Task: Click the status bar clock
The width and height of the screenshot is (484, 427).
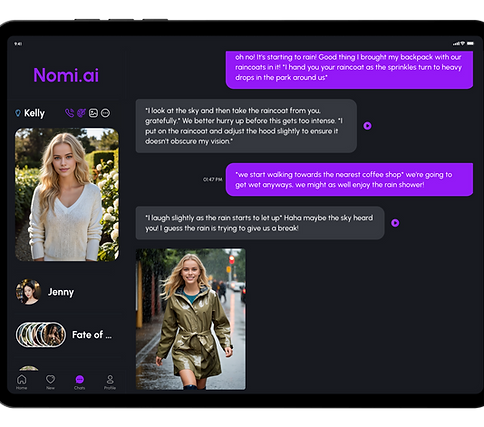Action: [18, 44]
